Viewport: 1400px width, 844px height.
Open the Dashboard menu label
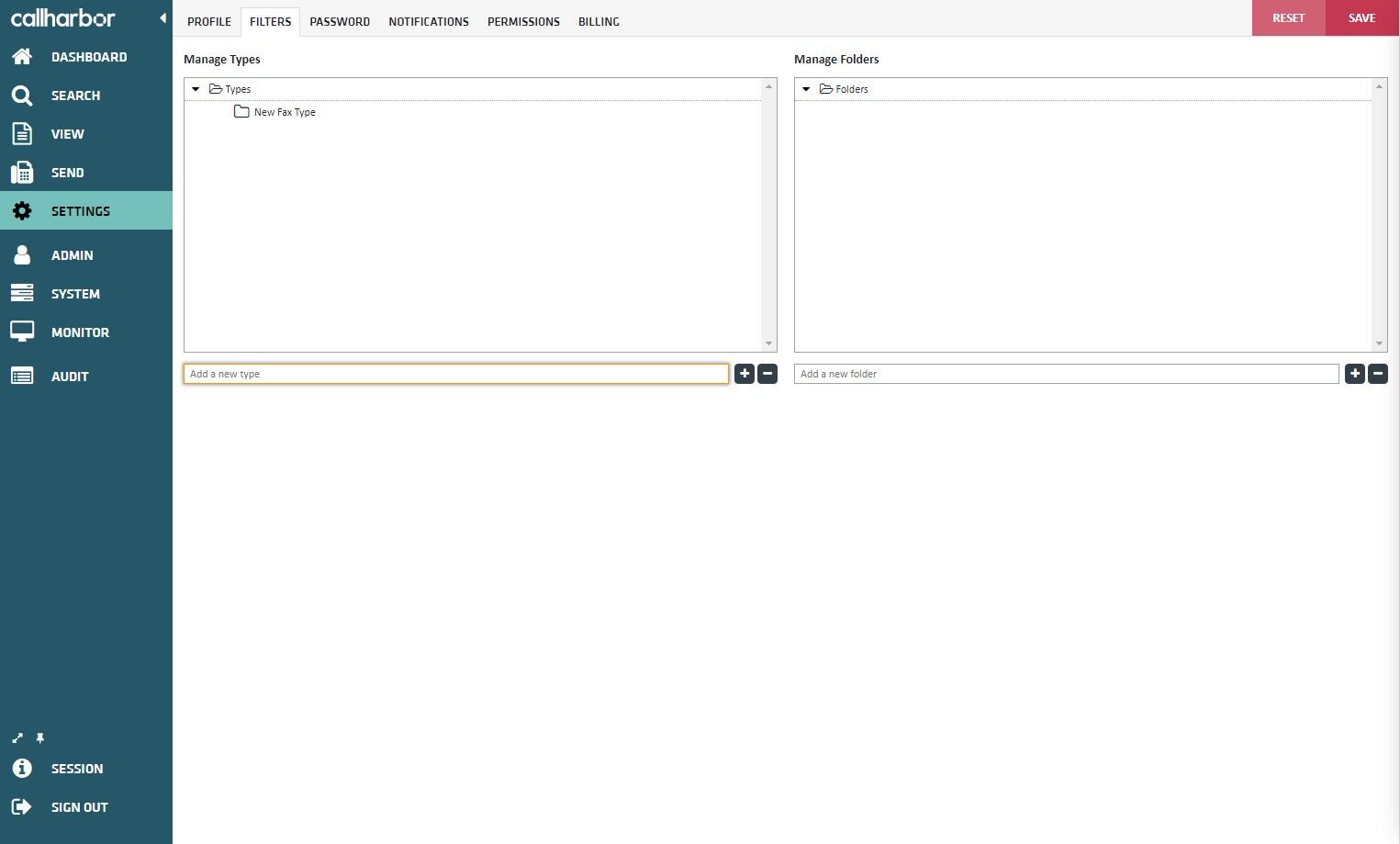pyautogui.click(x=89, y=57)
